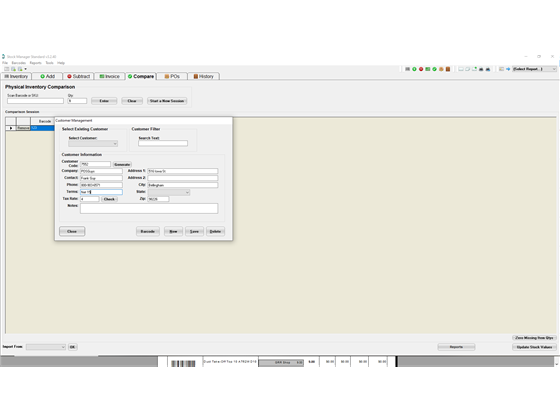Switch to the Invoice tab
560x420 pixels.
[x=110, y=76]
